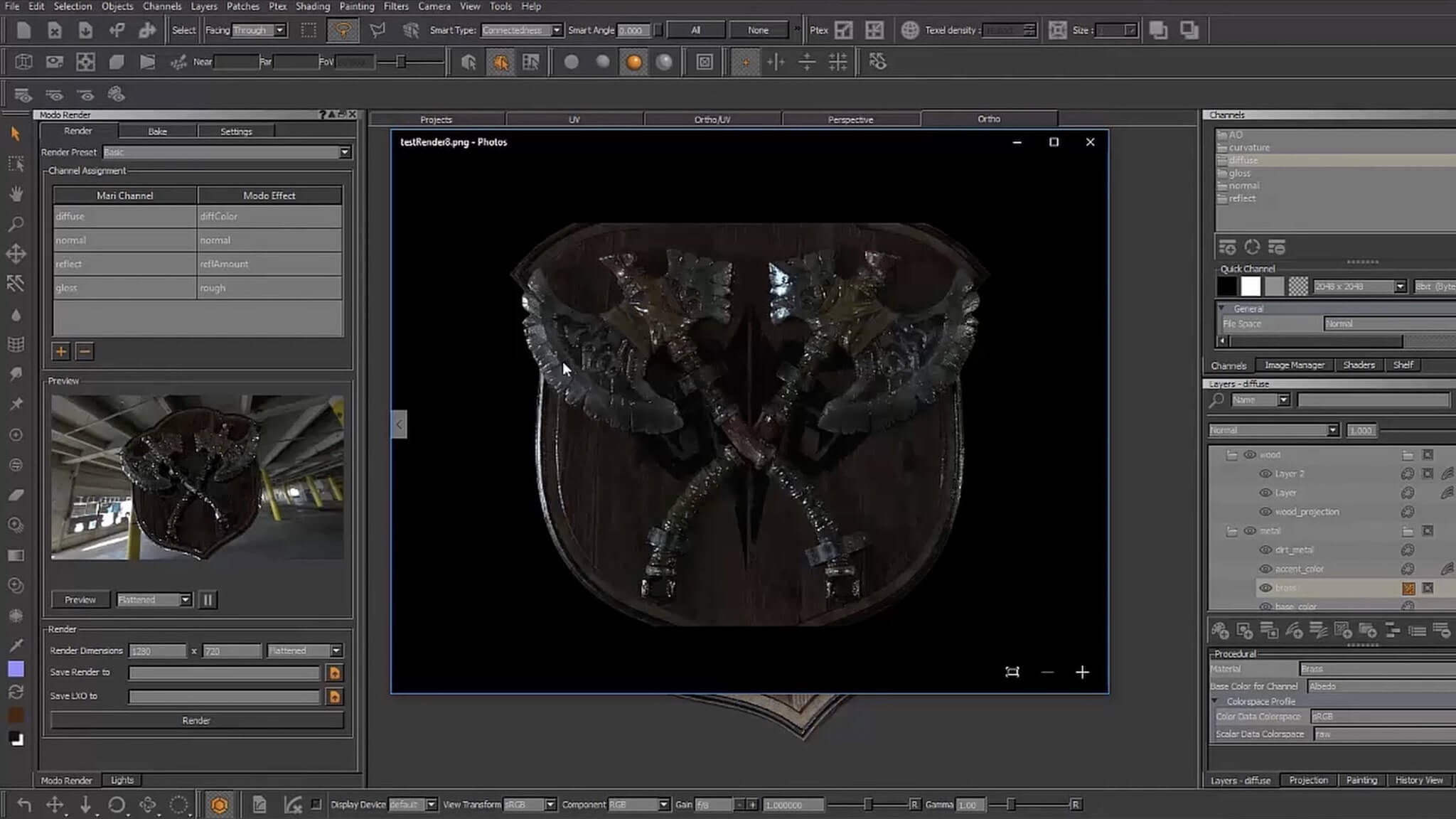Click the Save Render to folder browse icon
The height and width of the screenshot is (819, 1456).
click(334, 673)
